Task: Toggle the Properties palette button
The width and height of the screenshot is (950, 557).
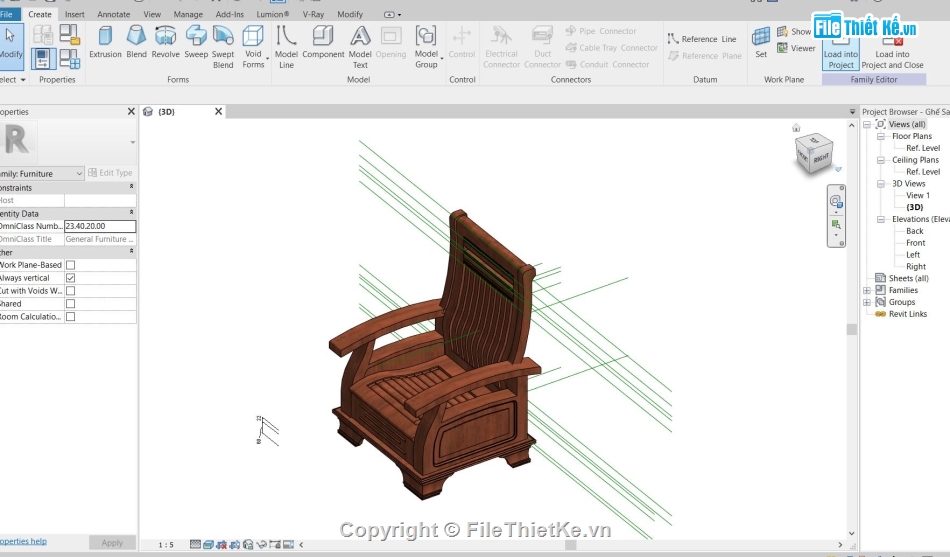Action: [x=42, y=59]
